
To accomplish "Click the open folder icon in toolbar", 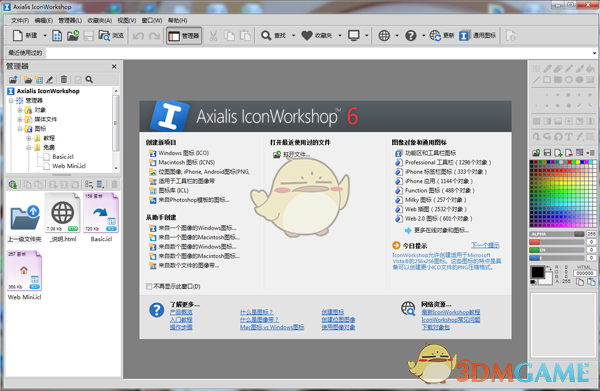I will coord(73,36).
